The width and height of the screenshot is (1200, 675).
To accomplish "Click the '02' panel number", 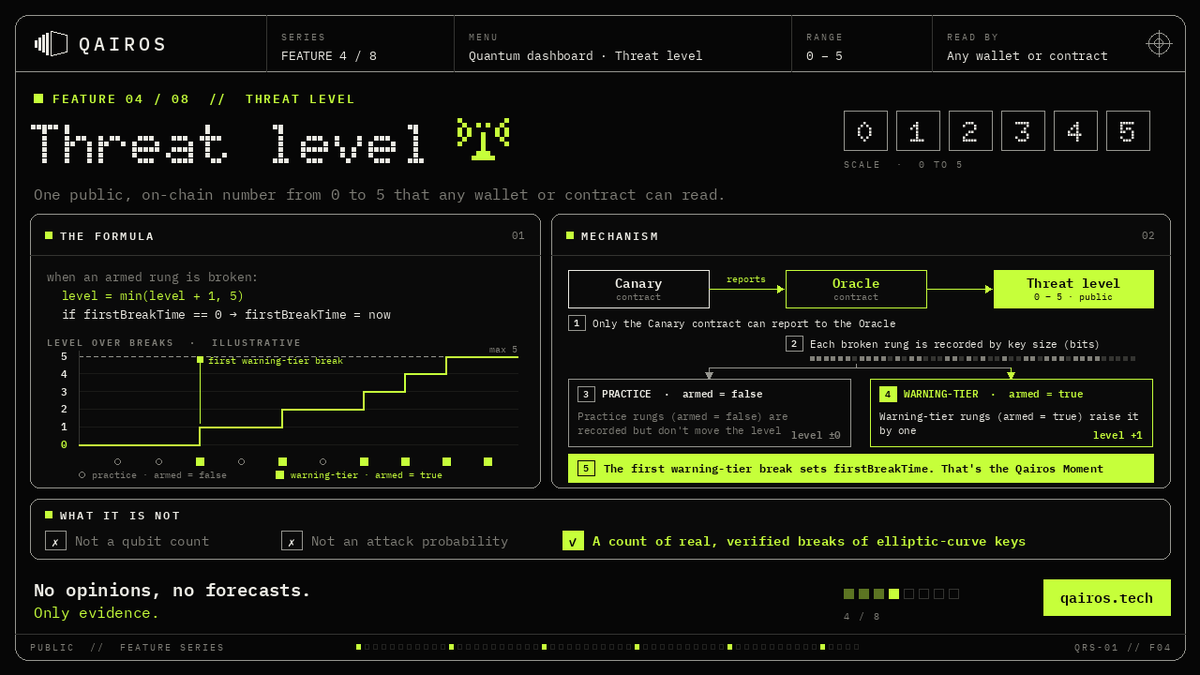I will (x=1148, y=236).
